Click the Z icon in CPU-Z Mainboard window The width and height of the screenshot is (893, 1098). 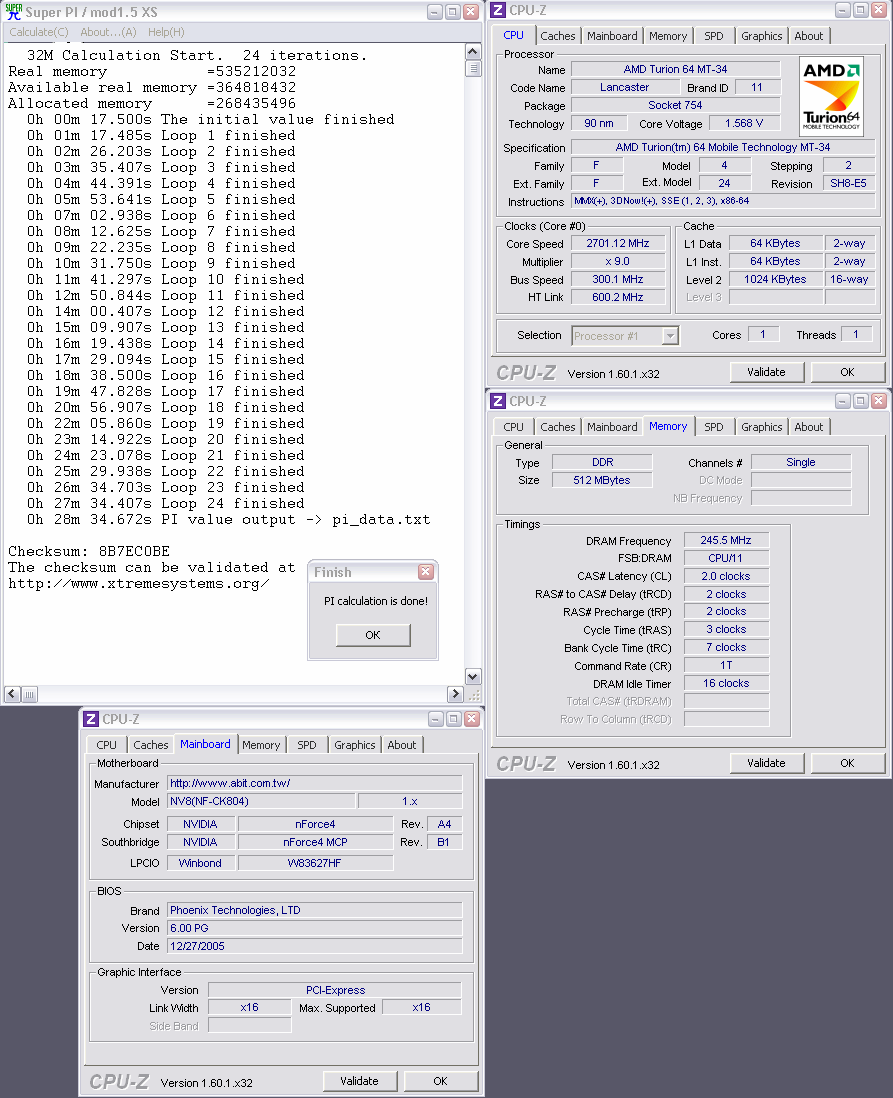tap(91, 719)
